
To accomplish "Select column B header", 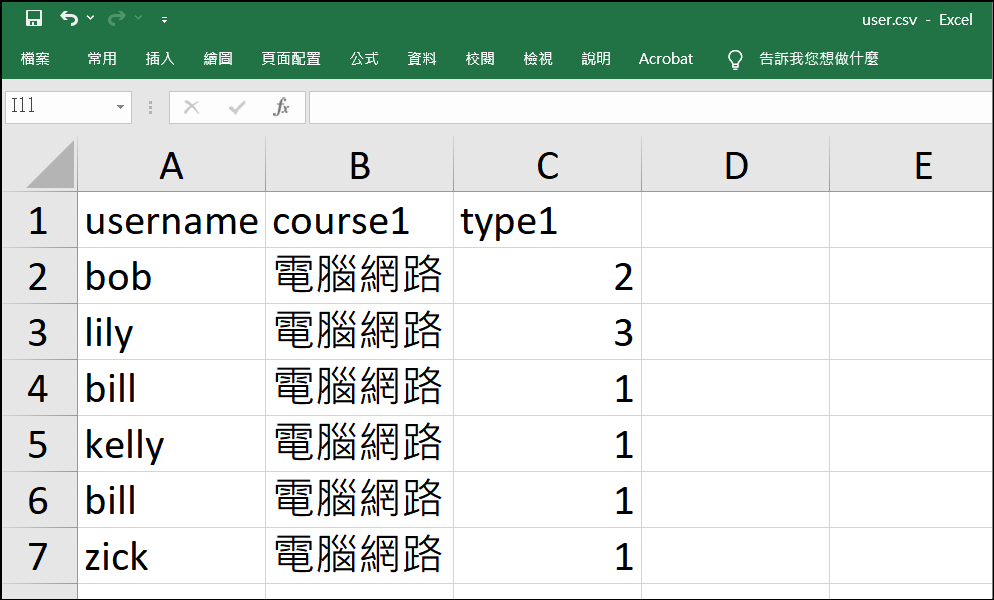I will pyautogui.click(x=359, y=164).
